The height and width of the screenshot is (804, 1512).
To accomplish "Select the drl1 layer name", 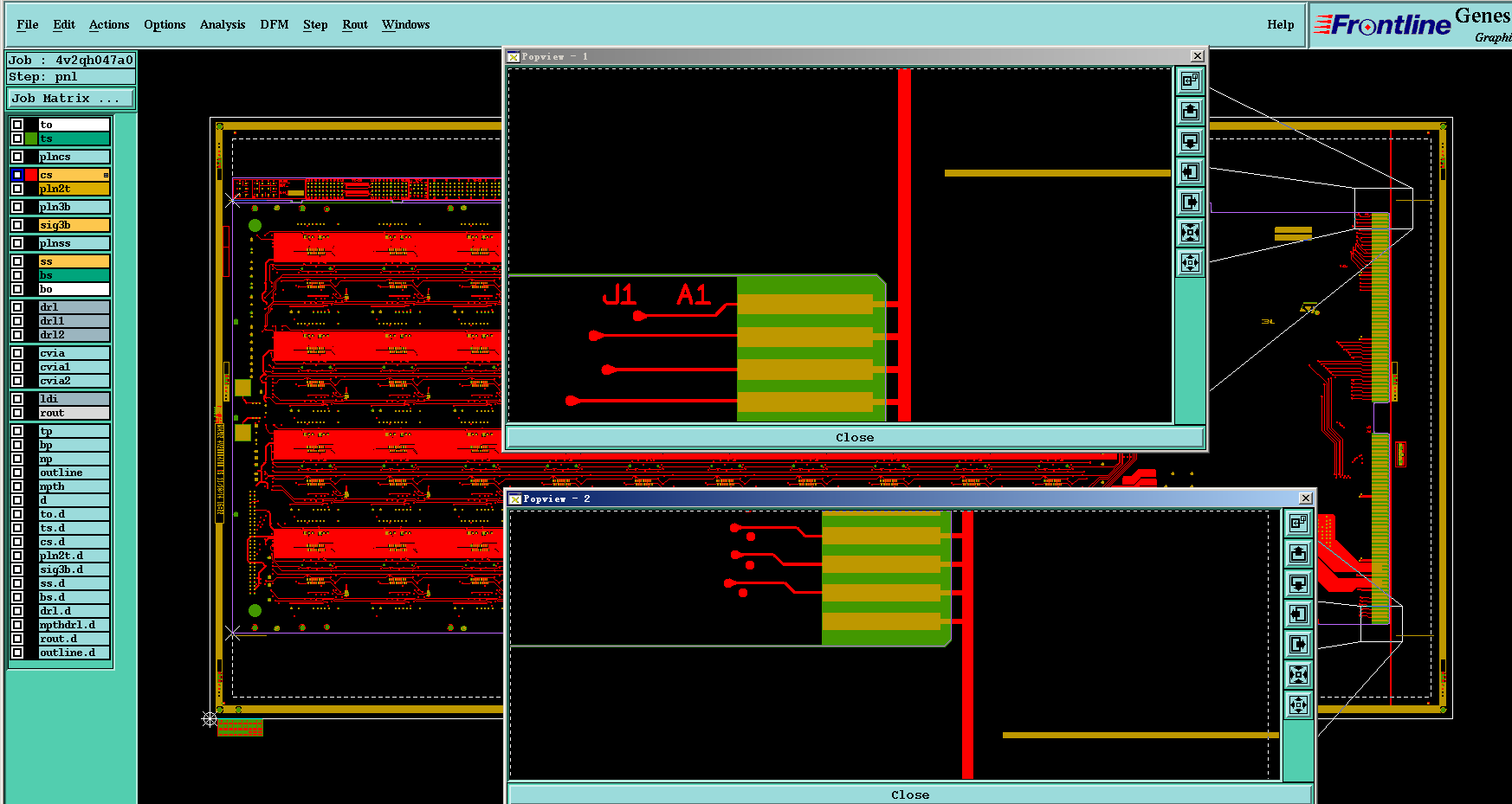I will 74,321.
